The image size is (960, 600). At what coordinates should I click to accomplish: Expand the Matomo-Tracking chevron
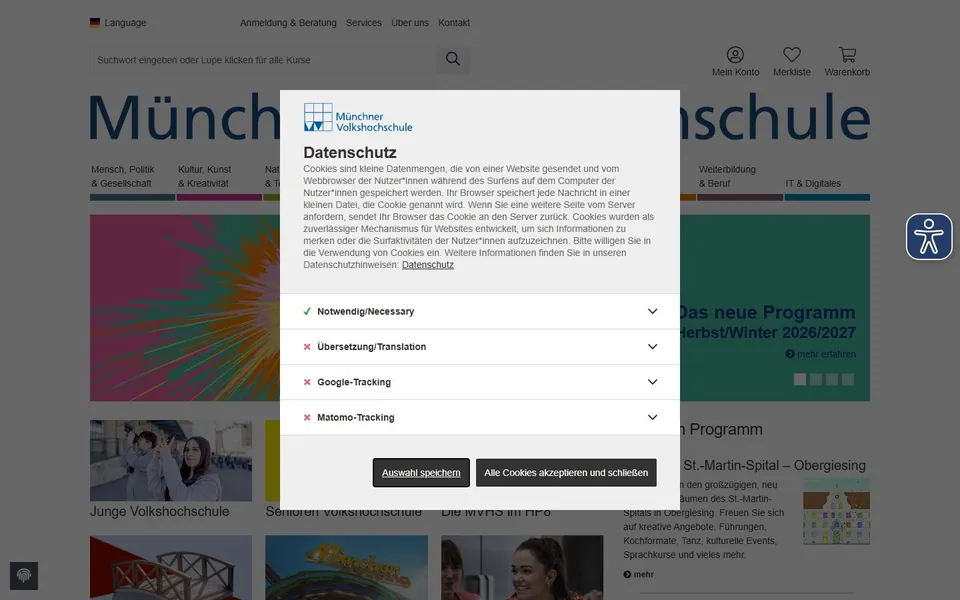click(653, 418)
